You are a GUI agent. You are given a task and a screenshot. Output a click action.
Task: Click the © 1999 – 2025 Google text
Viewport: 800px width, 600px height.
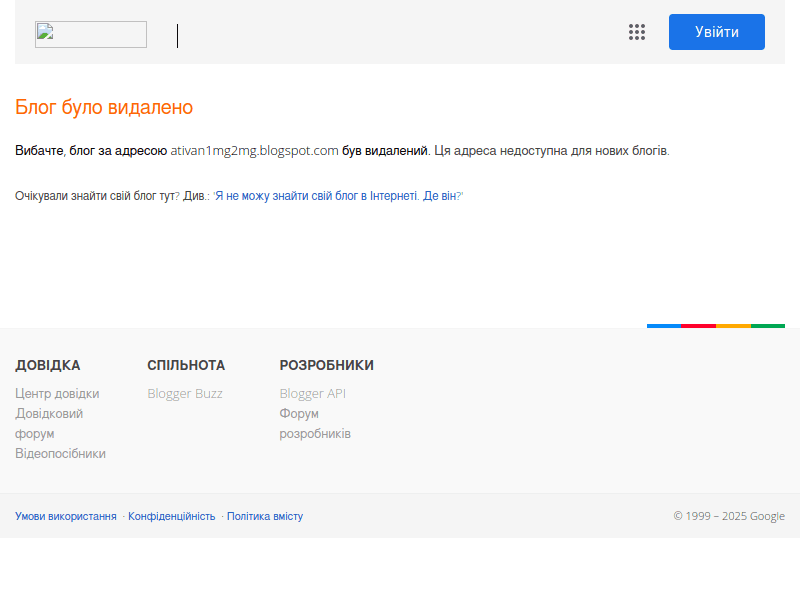click(x=729, y=516)
